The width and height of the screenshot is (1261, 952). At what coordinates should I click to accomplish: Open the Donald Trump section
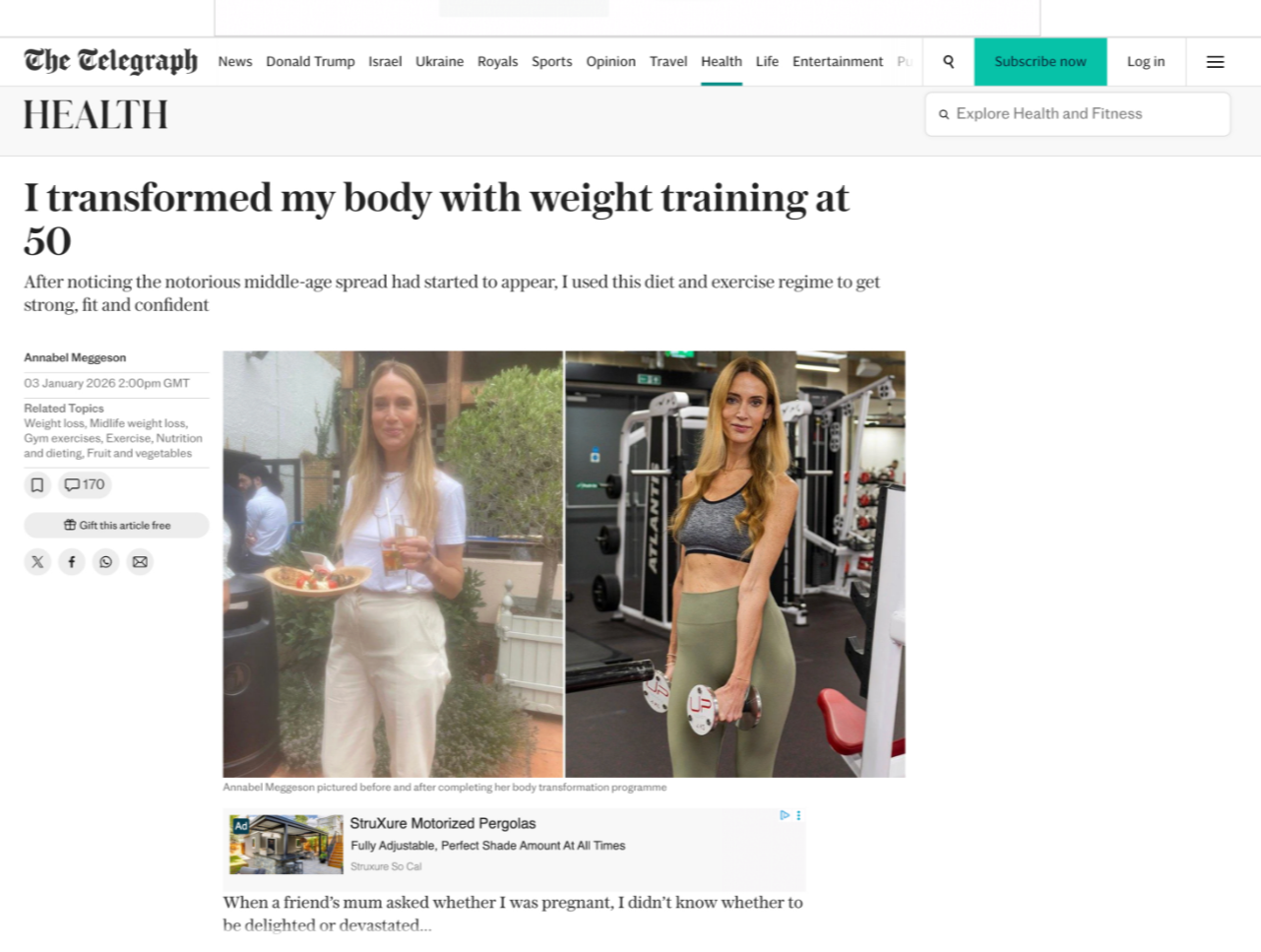click(x=310, y=61)
